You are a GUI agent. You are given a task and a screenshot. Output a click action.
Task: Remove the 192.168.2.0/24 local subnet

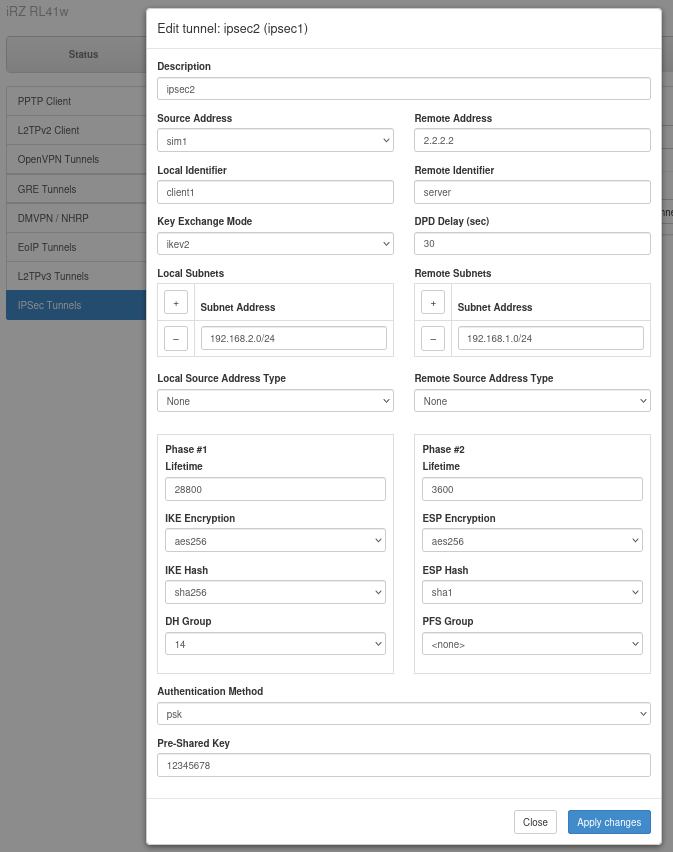point(176,339)
